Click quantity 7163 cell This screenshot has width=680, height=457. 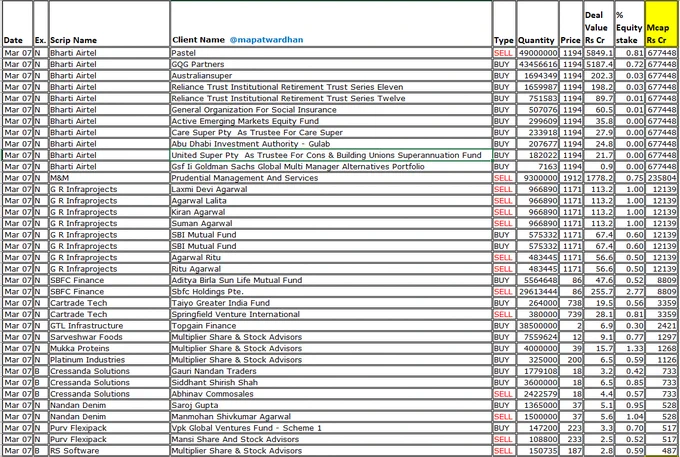[x=537, y=166]
